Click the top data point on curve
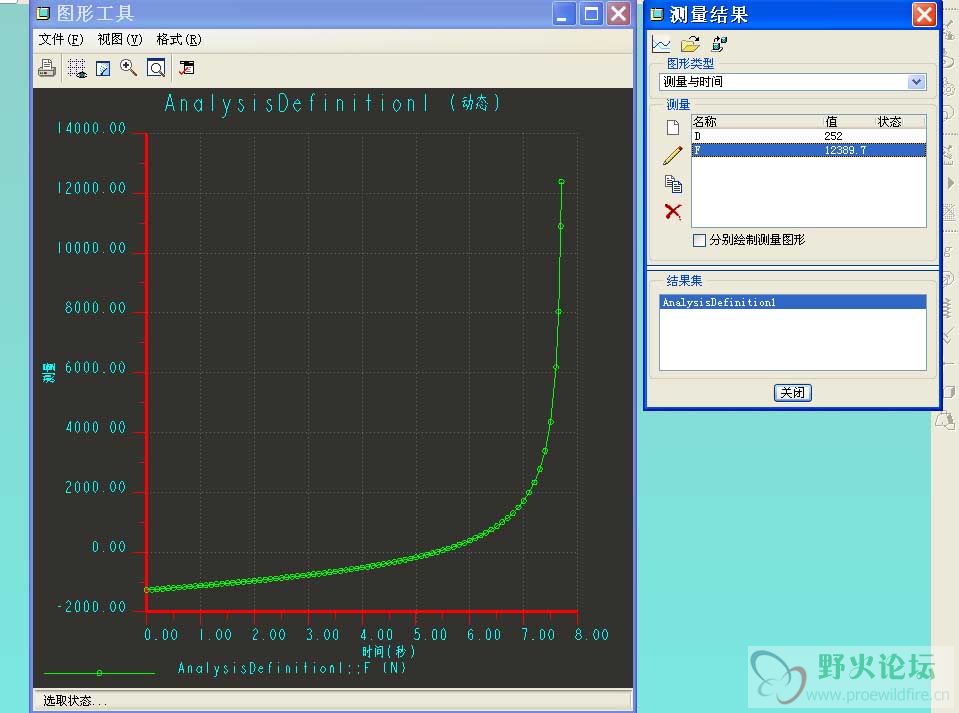The height and width of the screenshot is (713, 959). (x=561, y=182)
